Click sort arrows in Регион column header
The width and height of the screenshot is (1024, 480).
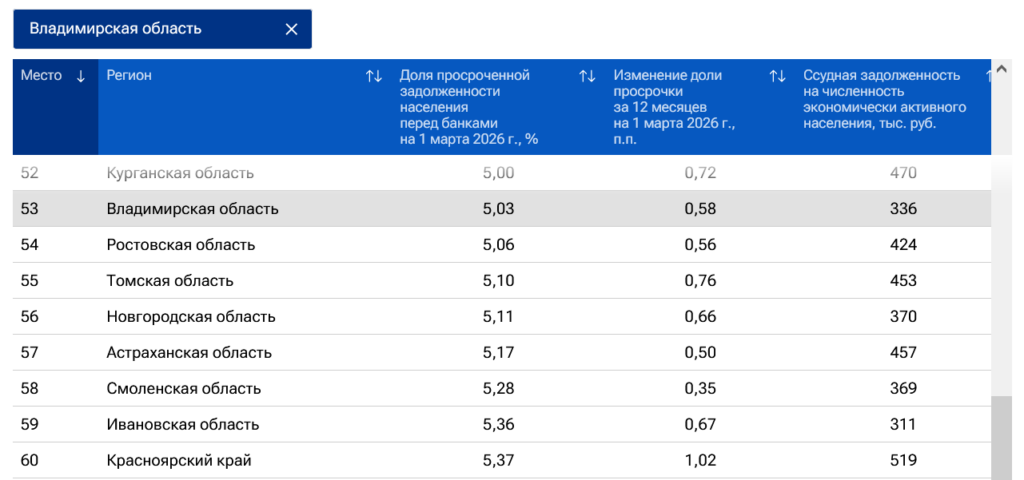tap(374, 76)
